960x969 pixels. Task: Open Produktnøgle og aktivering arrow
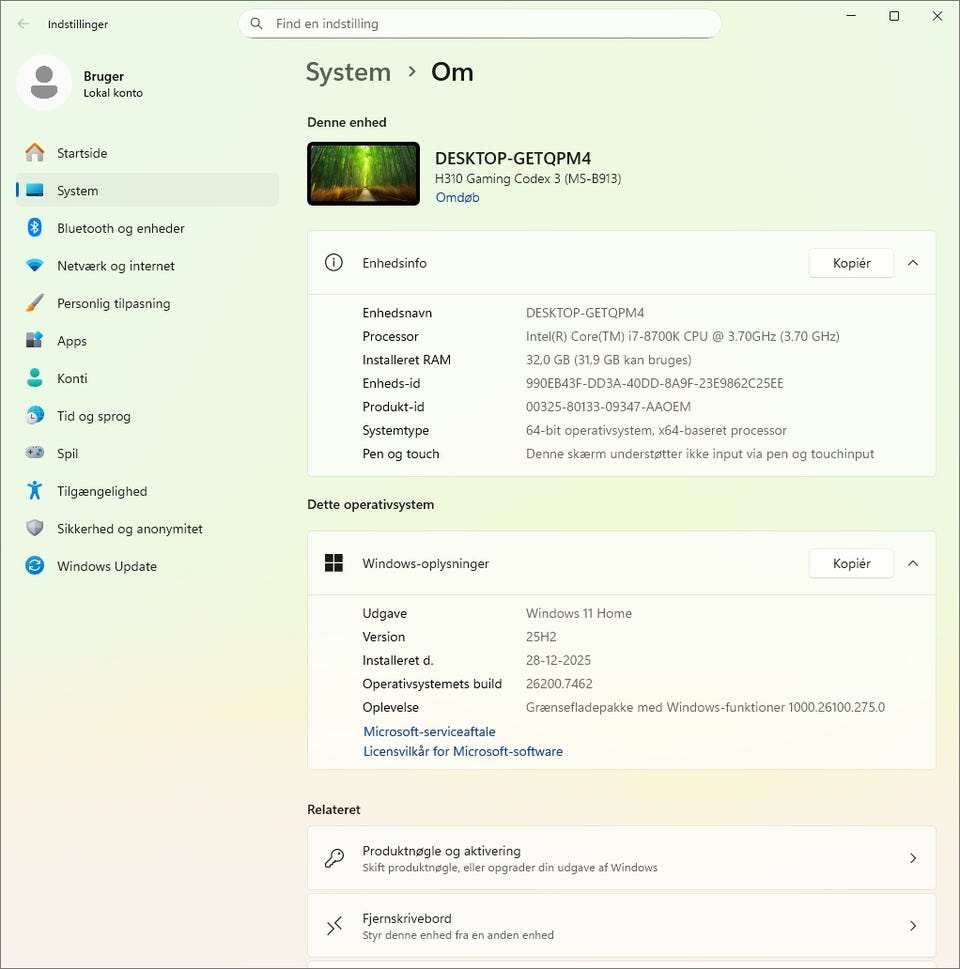912,858
